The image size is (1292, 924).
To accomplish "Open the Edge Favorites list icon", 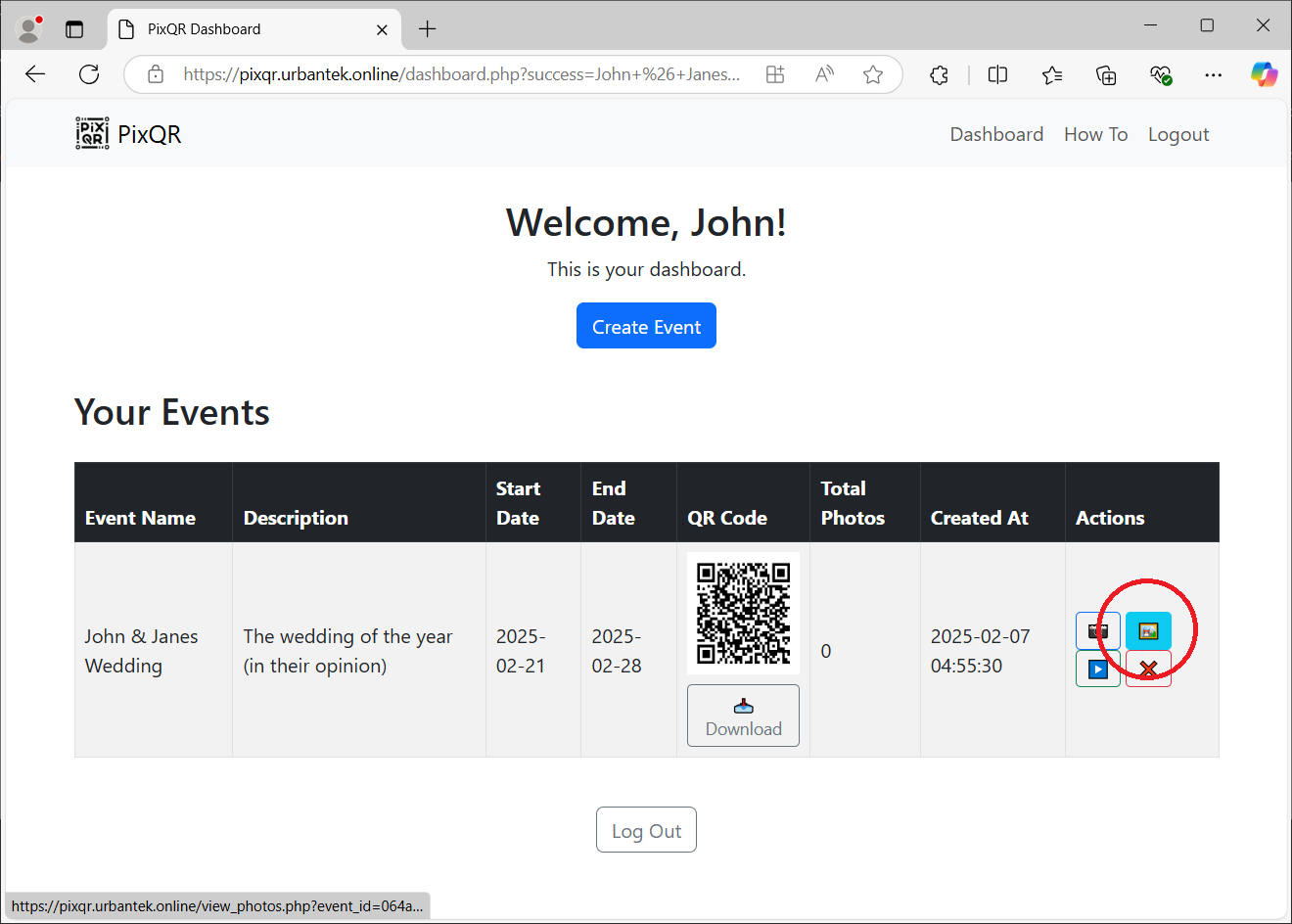I will (1052, 74).
